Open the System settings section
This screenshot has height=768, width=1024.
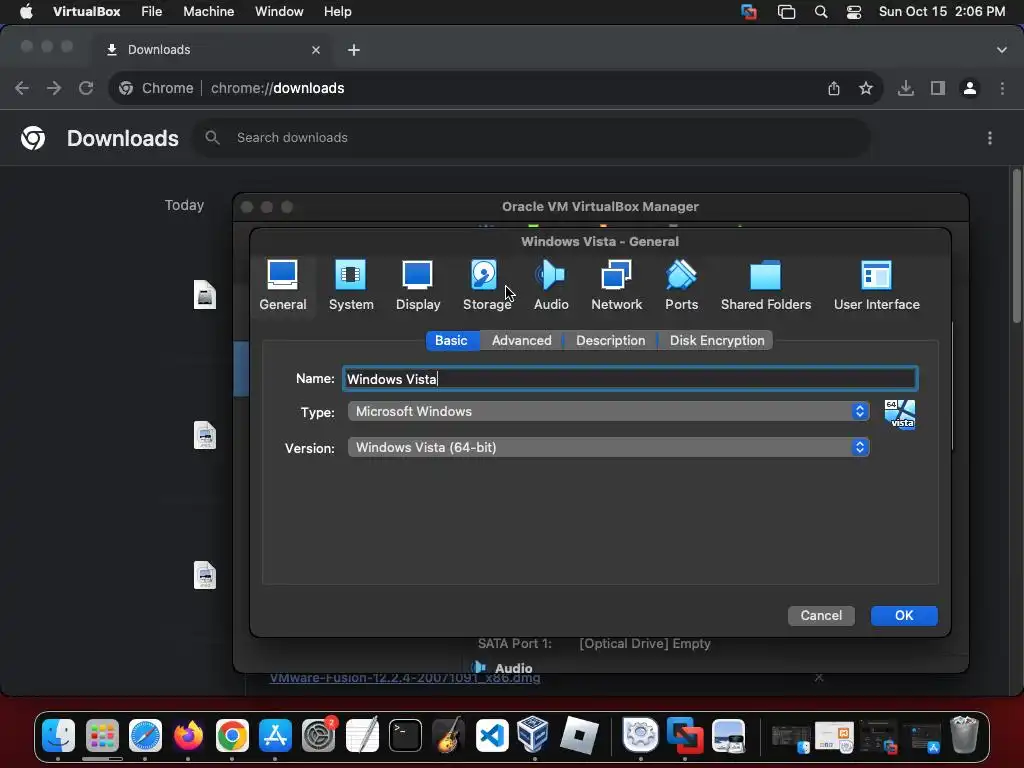click(x=351, y=285)
